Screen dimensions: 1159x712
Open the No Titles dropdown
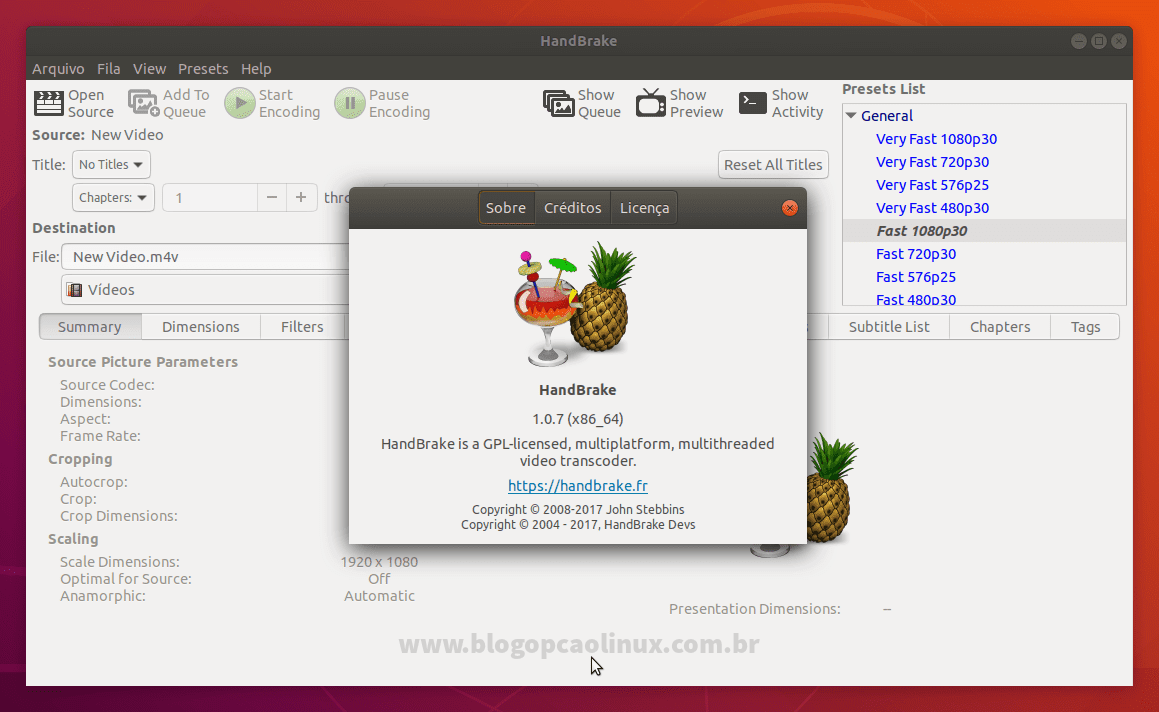[x=112, y=165]
